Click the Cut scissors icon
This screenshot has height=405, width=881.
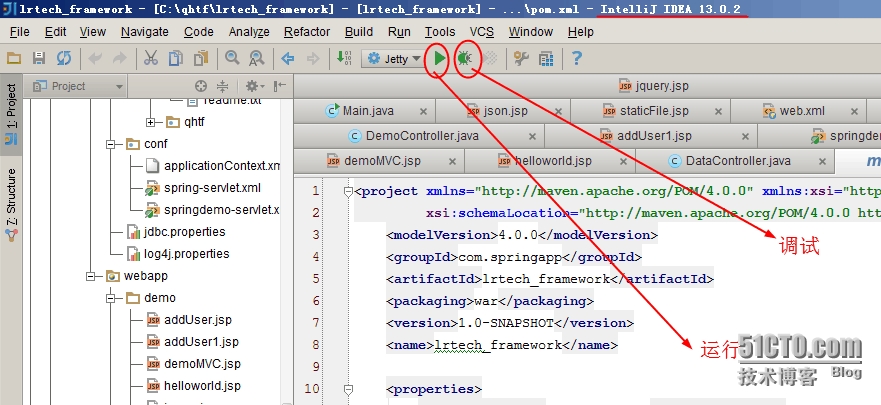[x=151, y=58]
